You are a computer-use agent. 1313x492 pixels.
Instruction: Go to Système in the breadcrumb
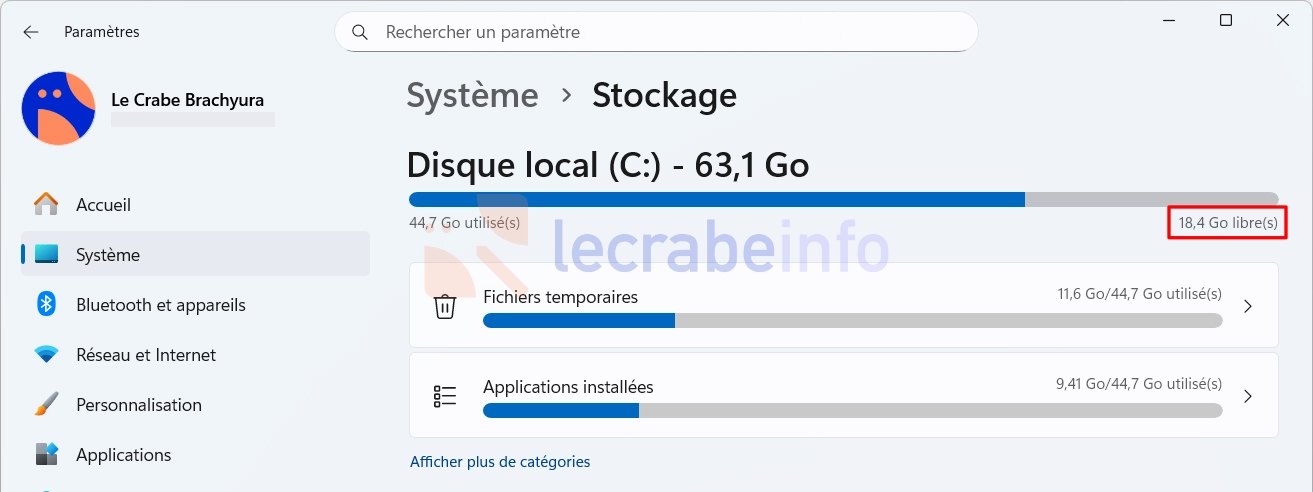472,96
